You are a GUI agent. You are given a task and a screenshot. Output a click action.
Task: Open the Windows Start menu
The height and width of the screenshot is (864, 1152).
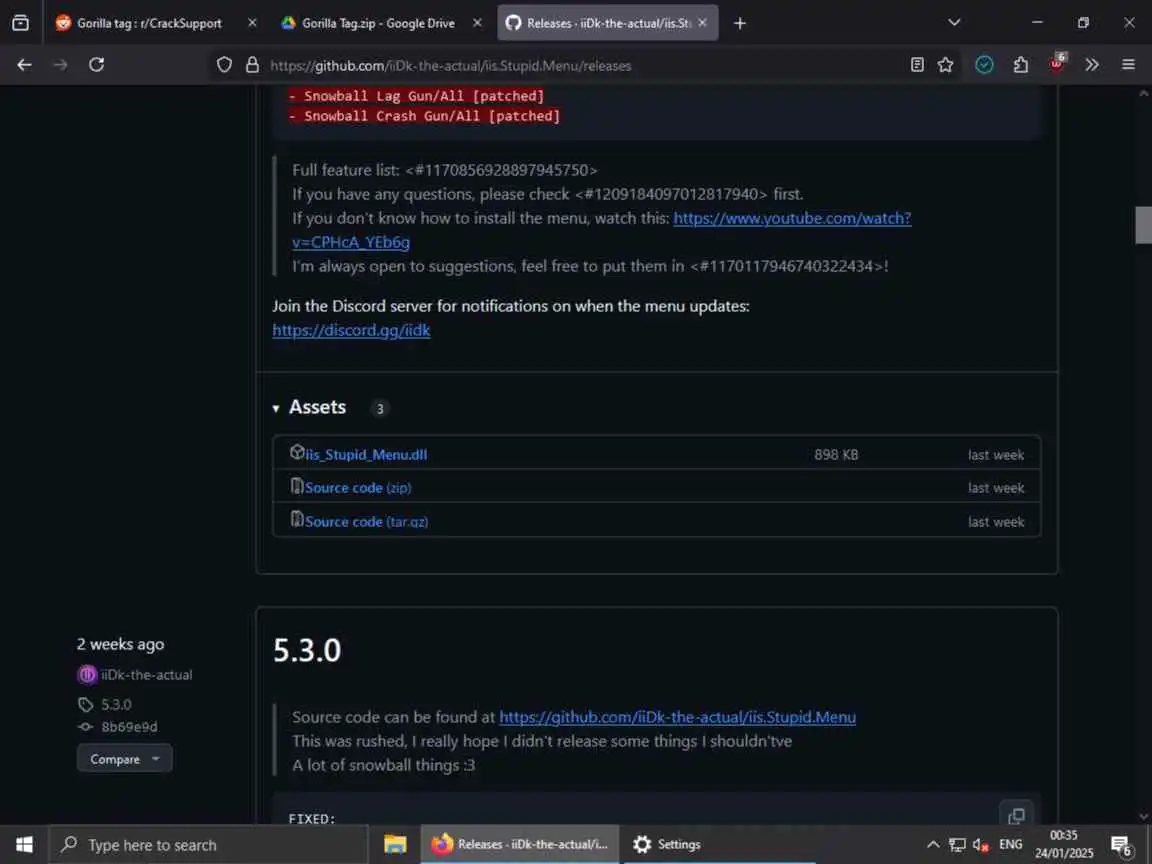[24, 844]
